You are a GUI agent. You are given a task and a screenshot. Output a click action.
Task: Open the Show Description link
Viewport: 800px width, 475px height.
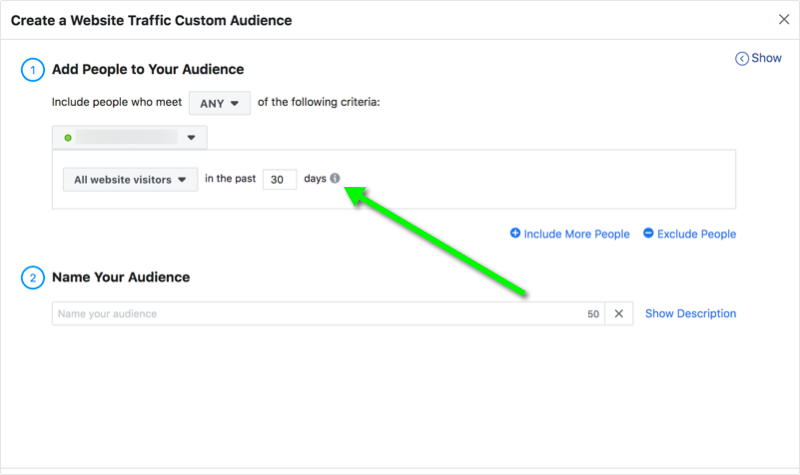[x=690, y=313]
